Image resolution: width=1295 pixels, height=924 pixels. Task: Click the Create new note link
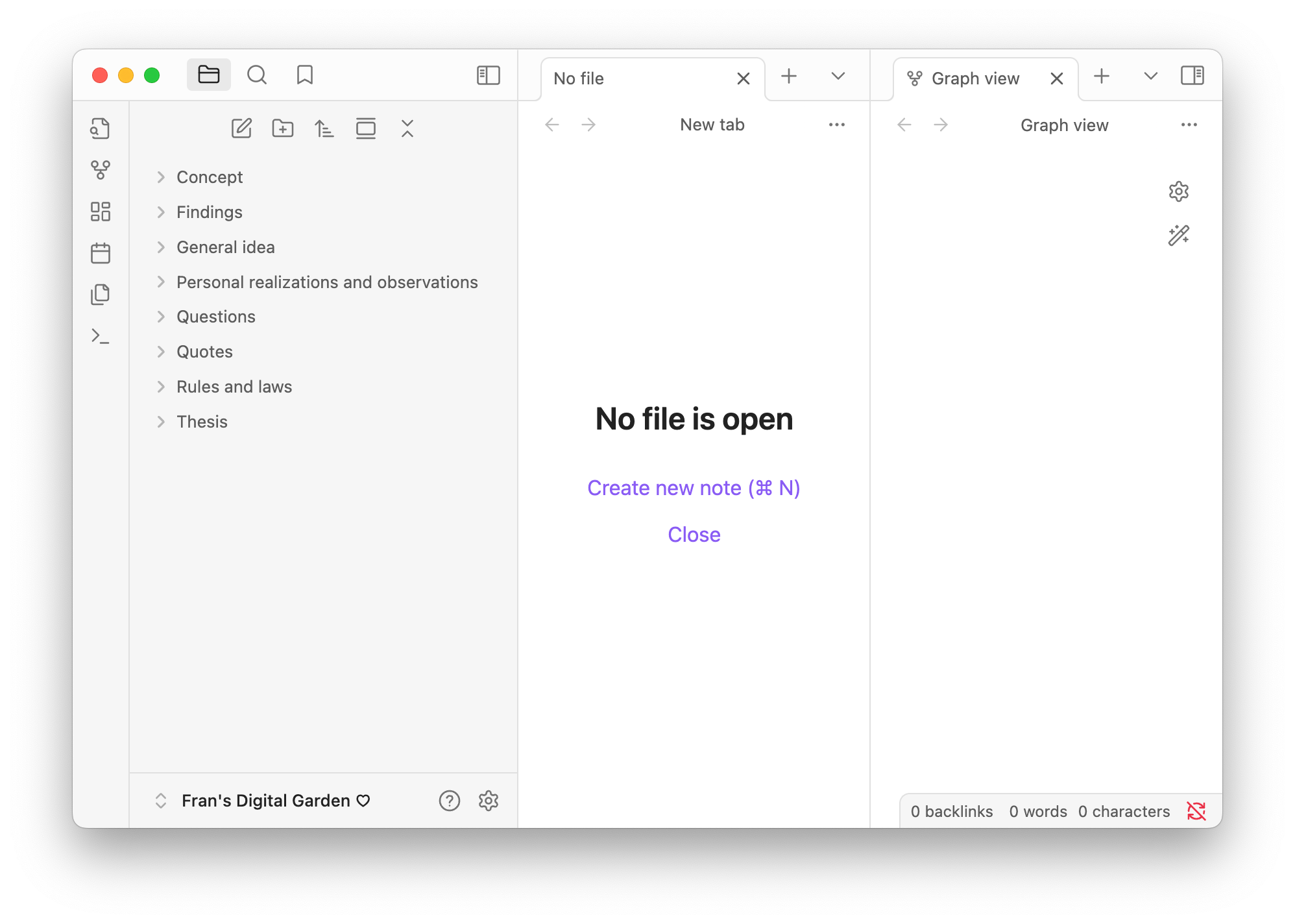pos(694,488)
